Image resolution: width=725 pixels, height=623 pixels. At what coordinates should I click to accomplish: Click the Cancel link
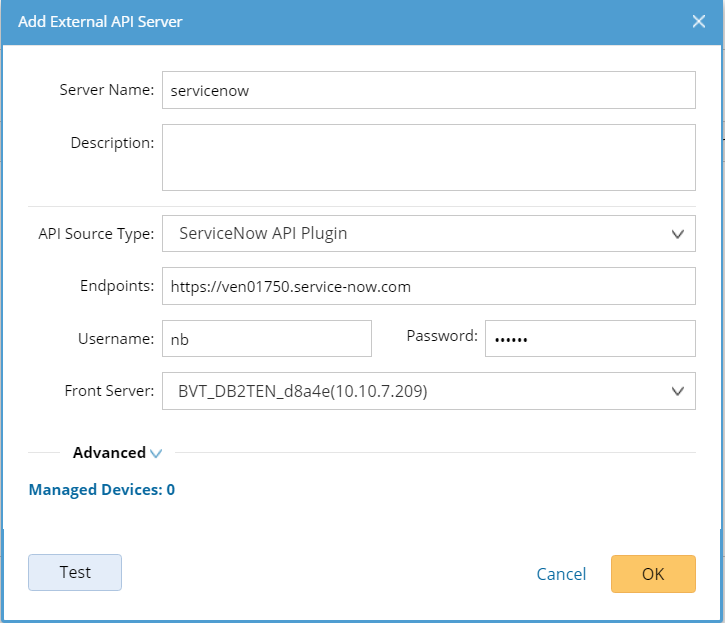tap(561, 574)
